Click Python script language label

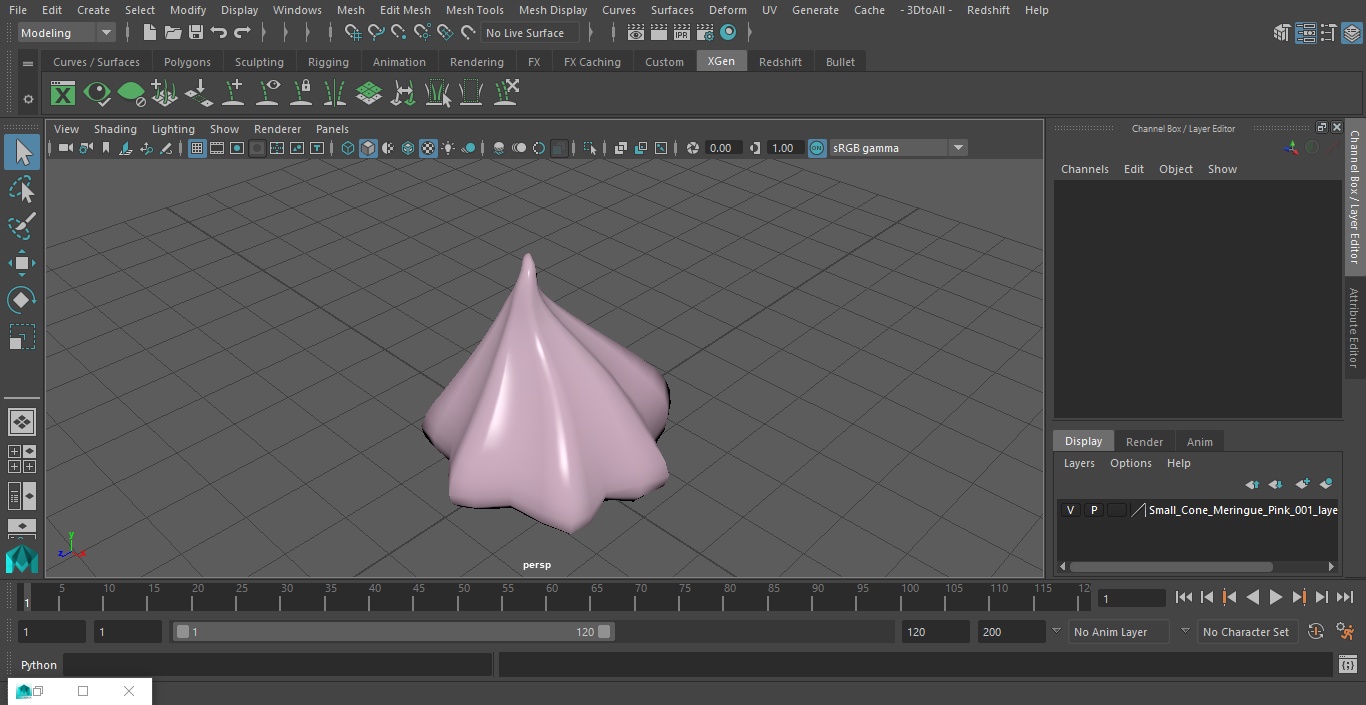tap(39, 665)
